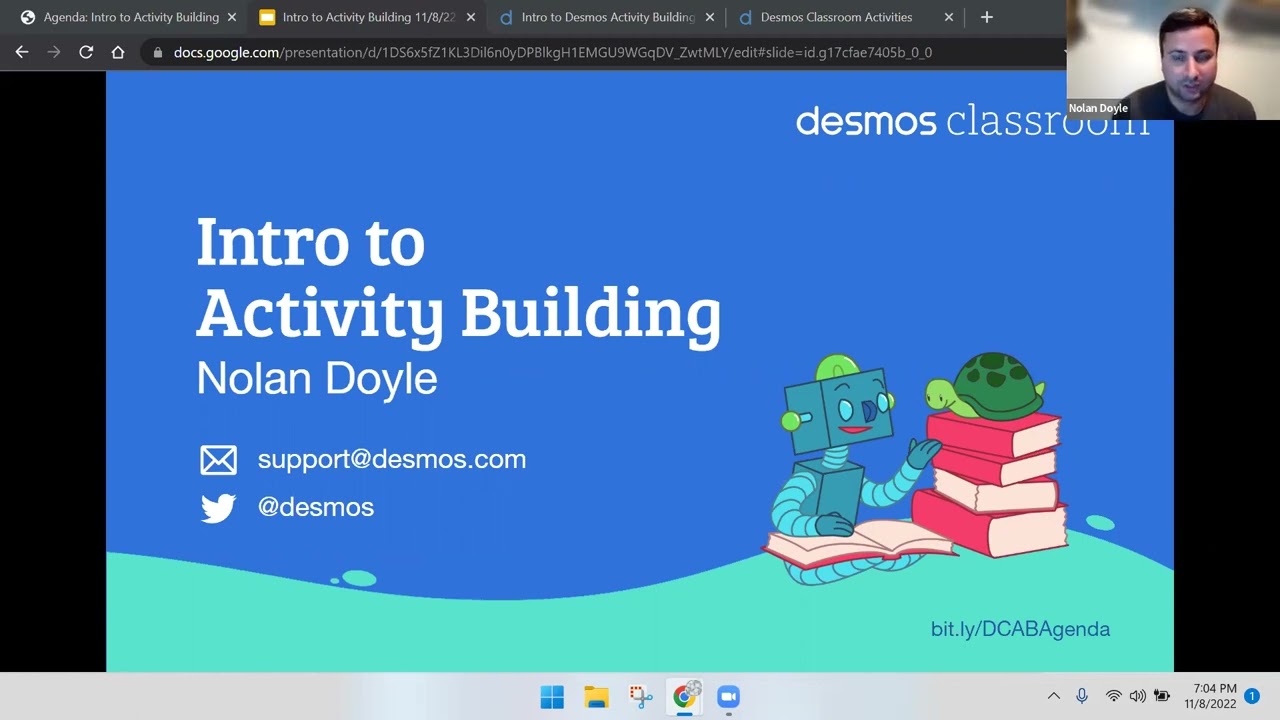Click the battery status tray icon
Screen dimensions: 1280x720
[x=1162, y=696]
